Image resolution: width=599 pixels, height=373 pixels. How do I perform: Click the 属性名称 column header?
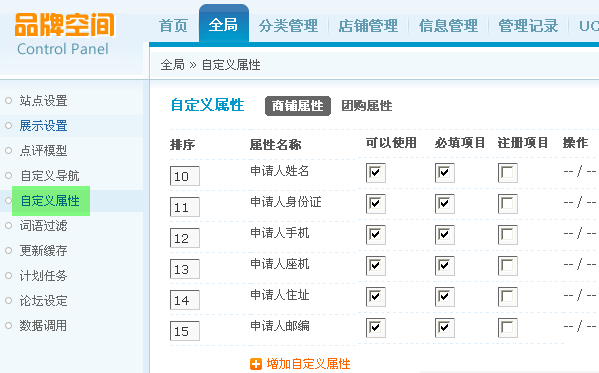(x=275, y=145)
